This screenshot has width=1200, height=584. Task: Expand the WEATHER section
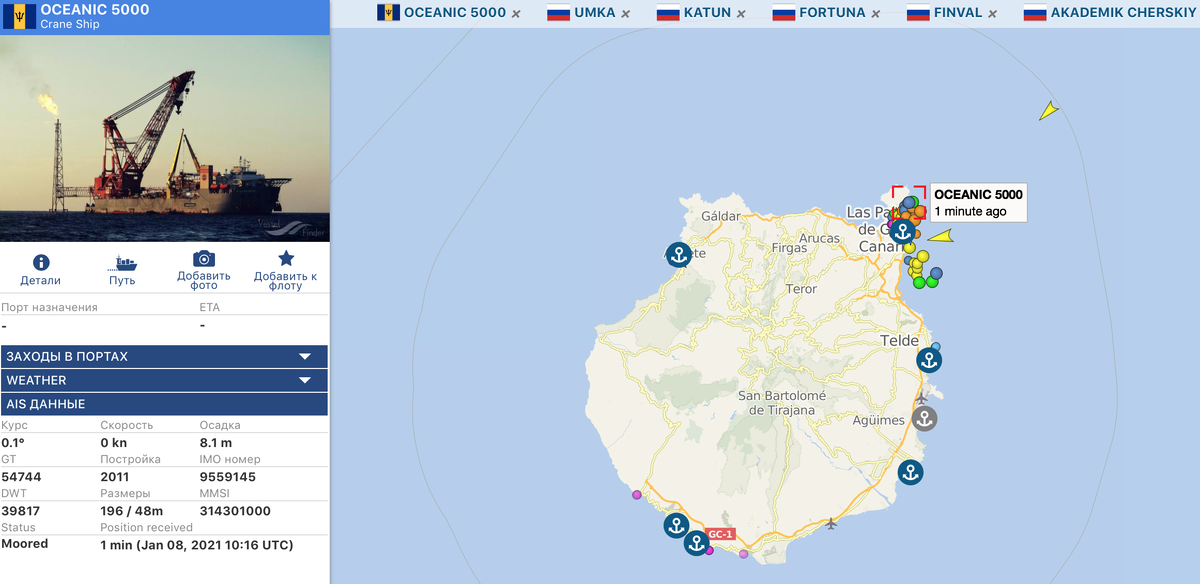click(165, 380)
